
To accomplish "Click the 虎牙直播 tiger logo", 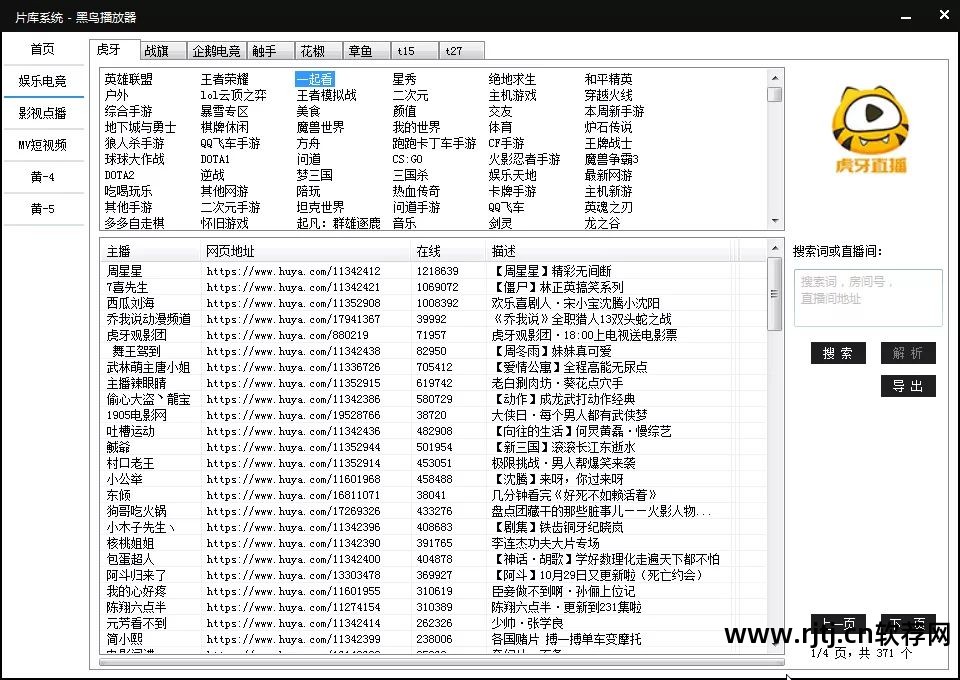I will 869,129.
